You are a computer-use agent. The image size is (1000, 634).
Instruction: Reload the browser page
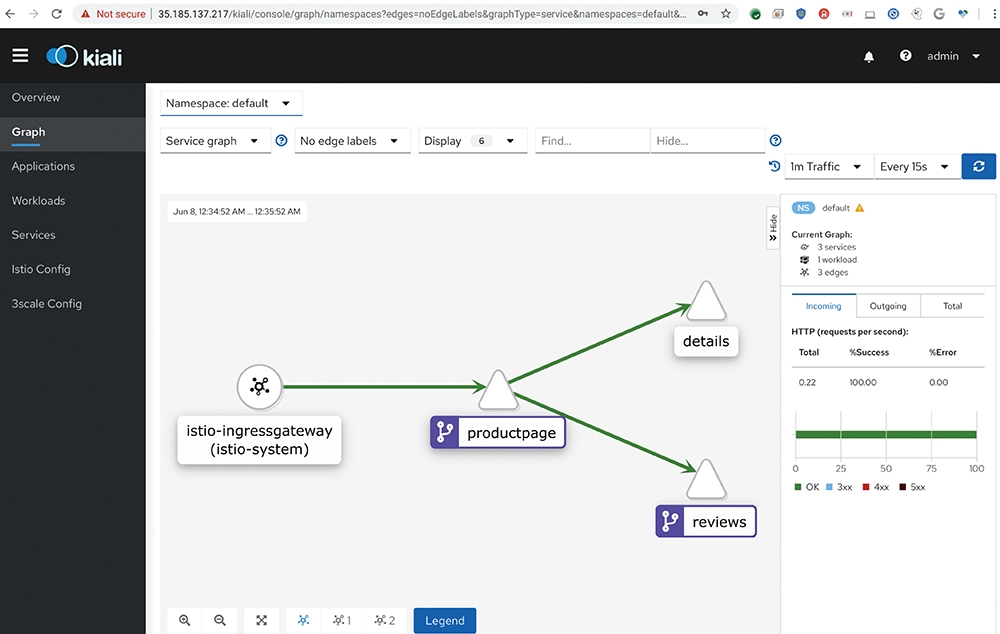click(x=57, y=13)
